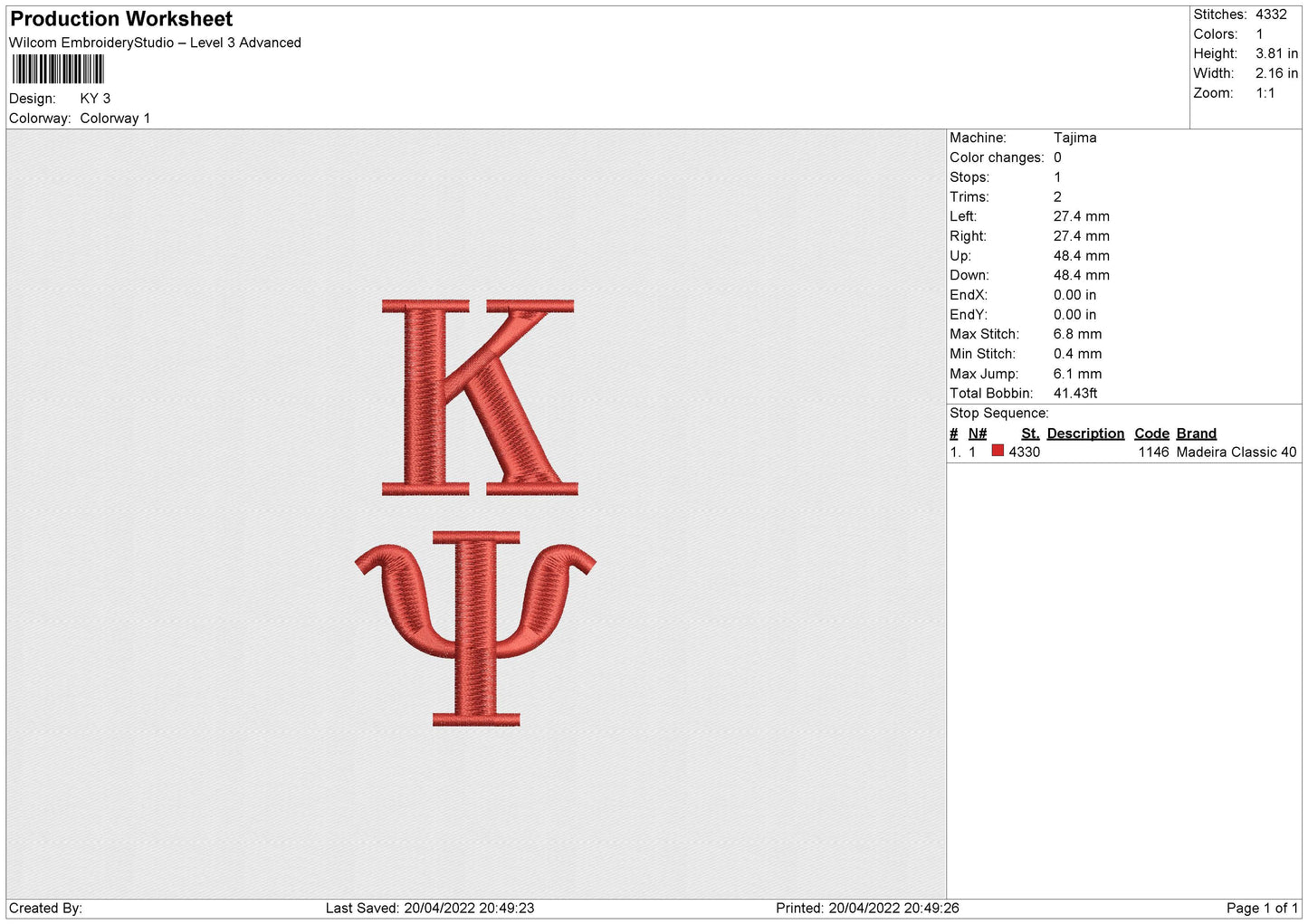Click the Max Stitch value '6.8 mm'
This screenshot has width=1308, height=924.
(x=1077, y=334)
